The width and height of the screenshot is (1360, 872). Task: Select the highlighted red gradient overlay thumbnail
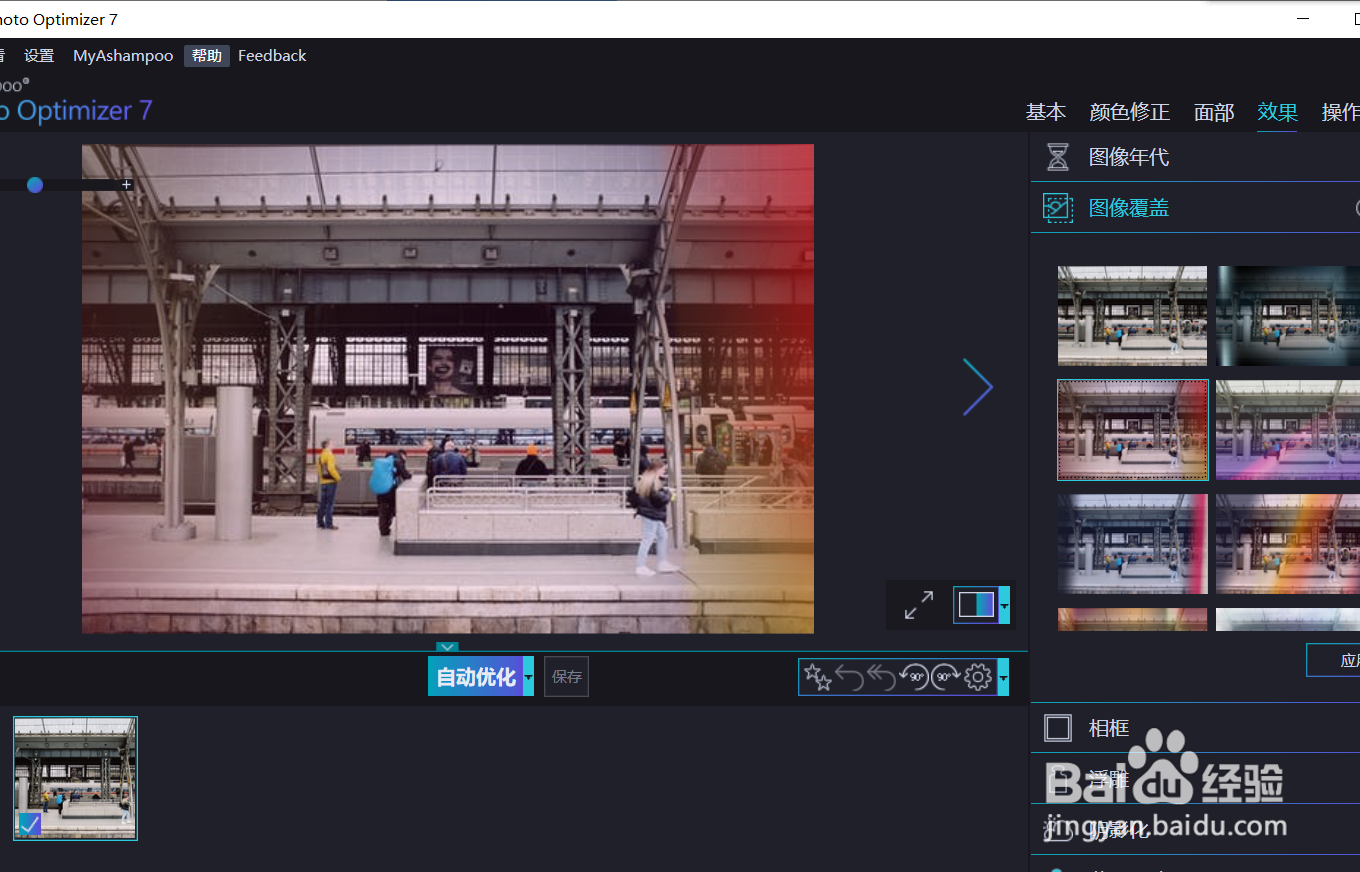point(1132,430)
